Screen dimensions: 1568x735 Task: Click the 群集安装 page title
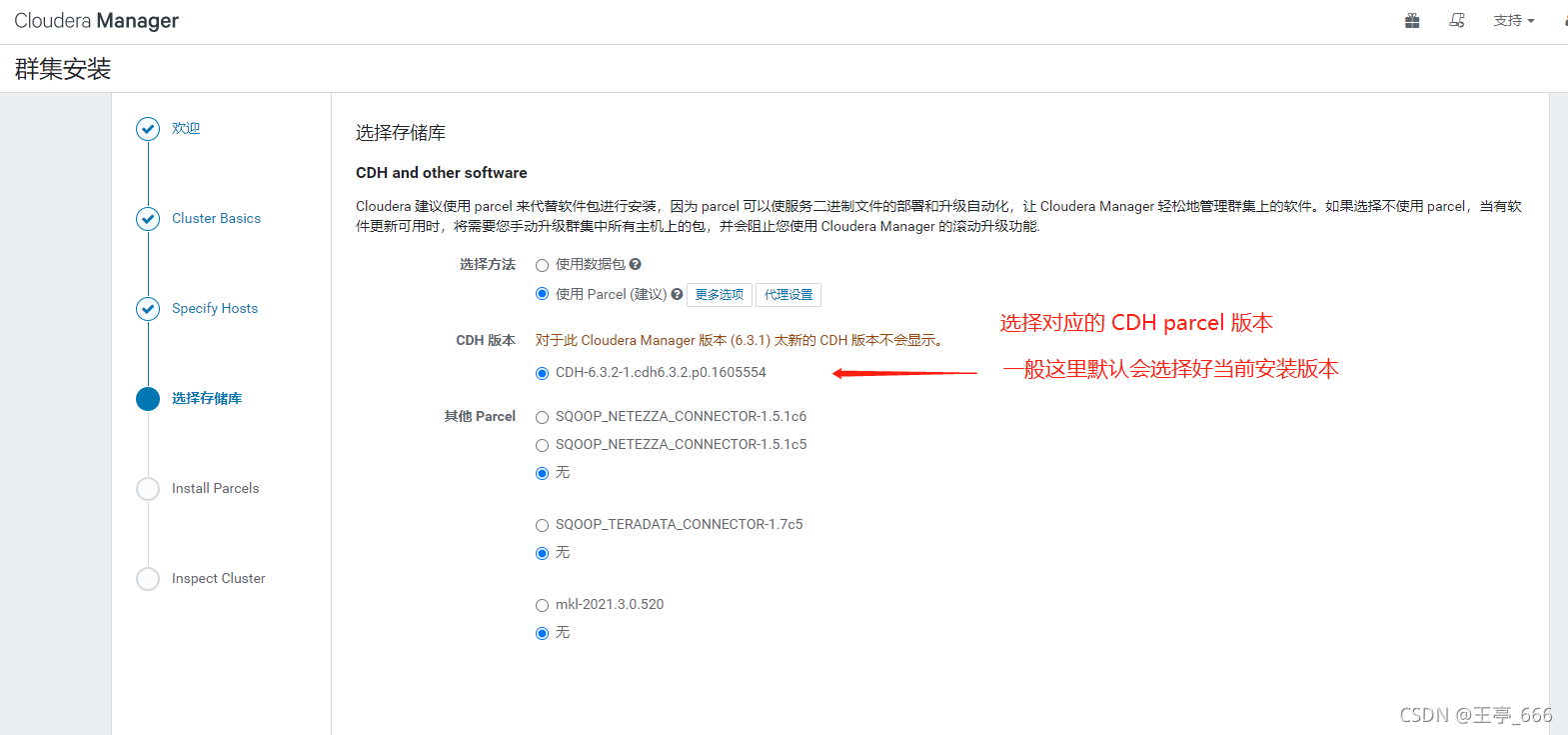coord(63,69)
